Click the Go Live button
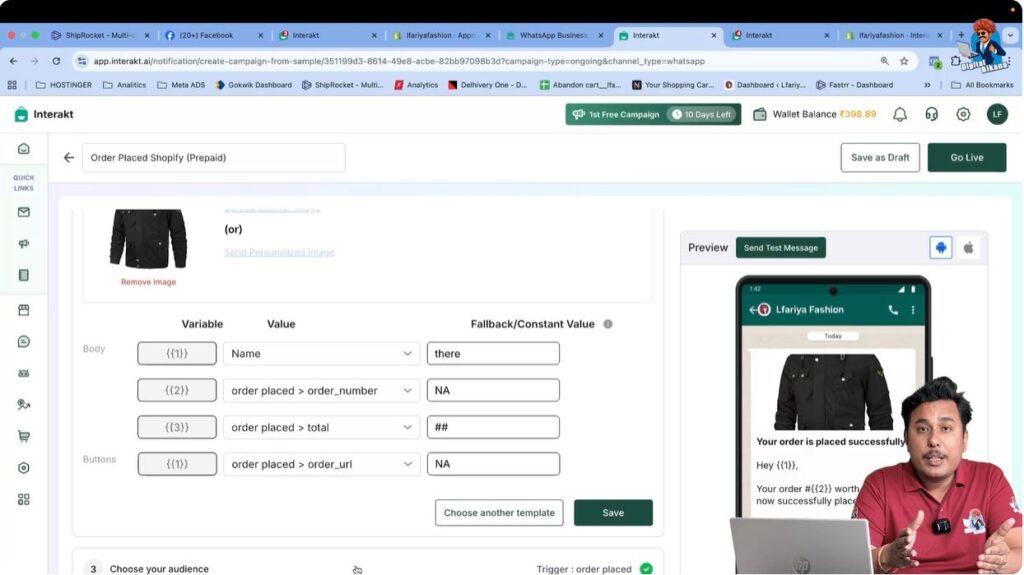This screenshot has width=1024, height=575. (967, 157)
